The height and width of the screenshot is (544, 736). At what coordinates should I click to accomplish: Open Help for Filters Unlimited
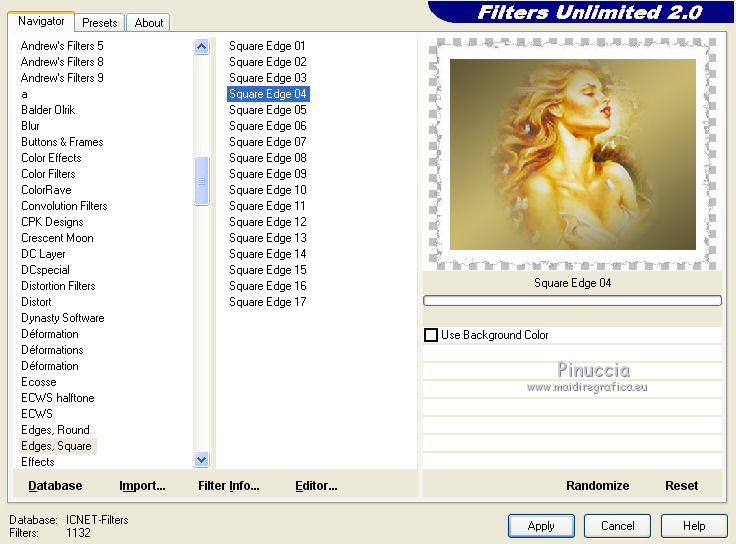pos(694,526)
